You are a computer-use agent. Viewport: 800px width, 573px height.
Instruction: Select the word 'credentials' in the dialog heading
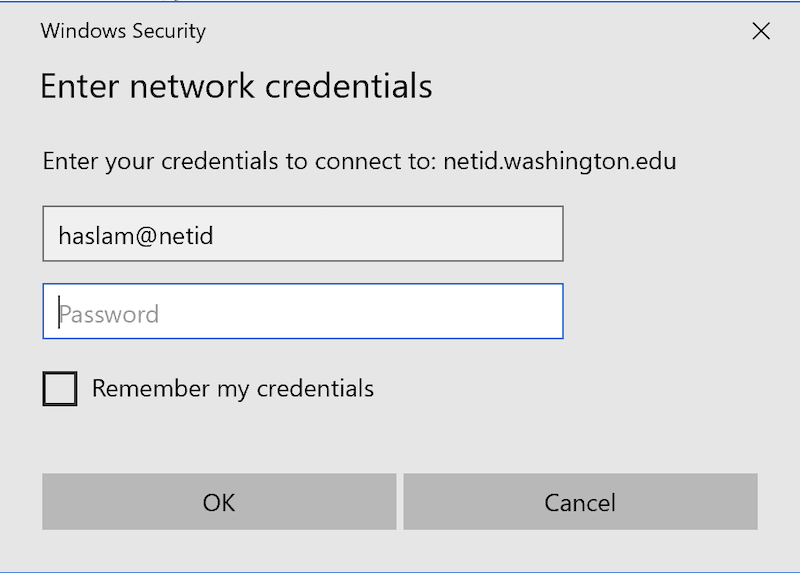[348, 86]
